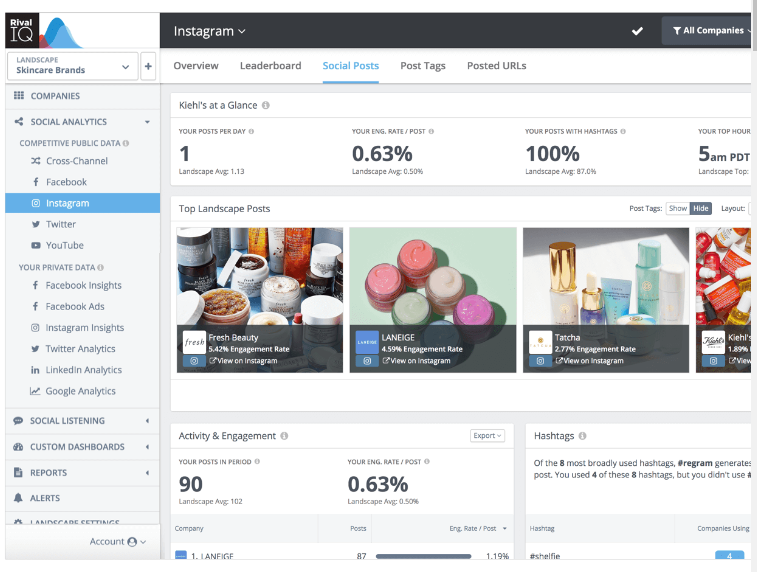Viewport: 757px width, 572px height.
Task: Click the info icon next to Posts With Hashtags
Action: click(x=623, y=131)
